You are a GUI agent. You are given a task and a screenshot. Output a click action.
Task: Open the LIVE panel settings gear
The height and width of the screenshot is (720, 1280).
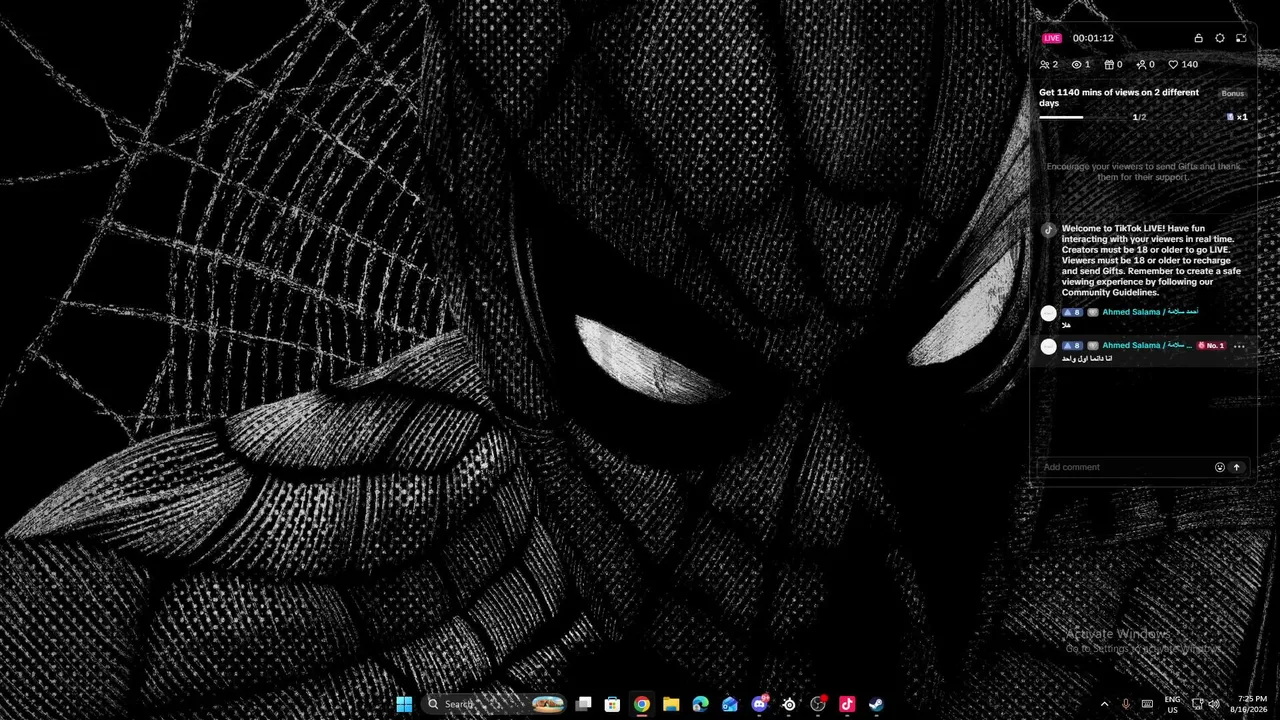[1220, 38]
